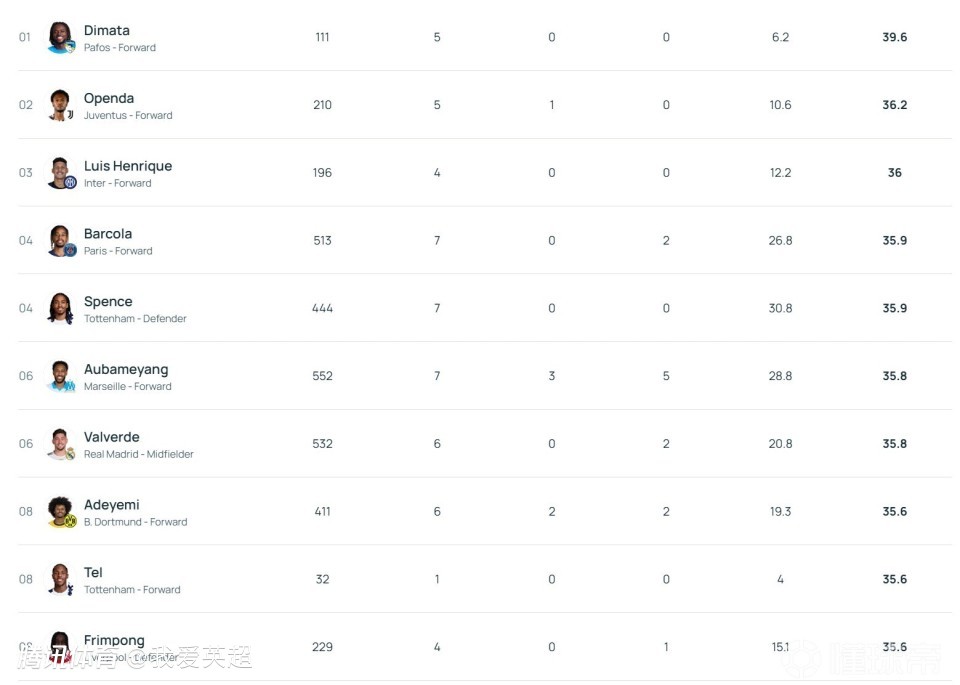
Task: Open the Aubameyang name link
Action: pyautogui.click(x=125, y=369)
